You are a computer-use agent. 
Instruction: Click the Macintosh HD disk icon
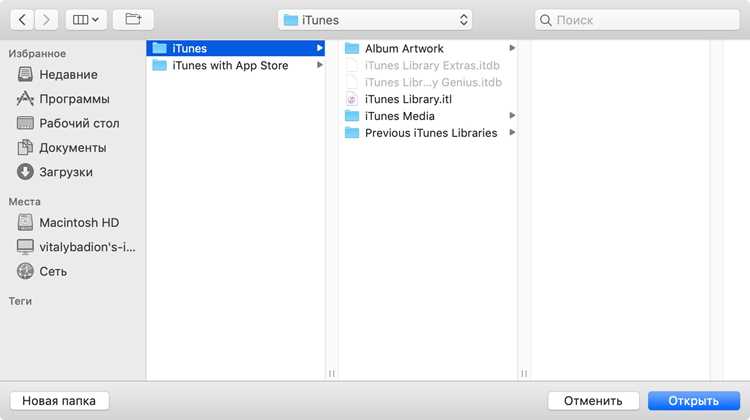click(x=25, y=222)
